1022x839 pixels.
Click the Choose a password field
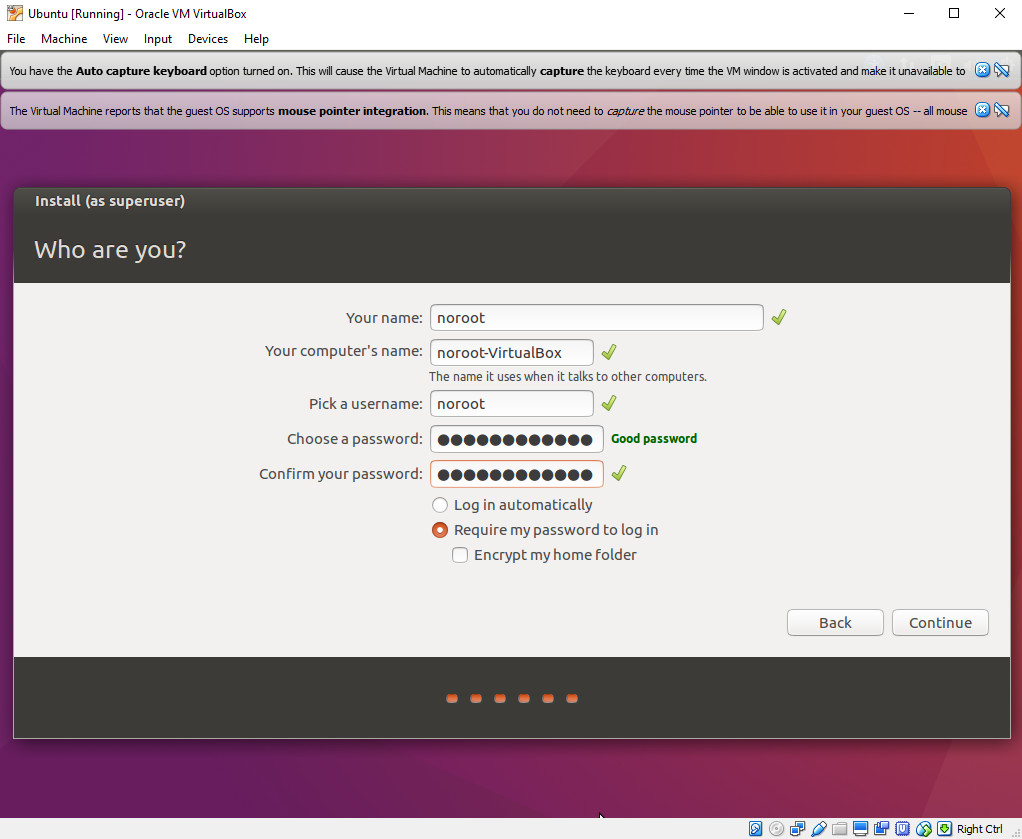516,439
